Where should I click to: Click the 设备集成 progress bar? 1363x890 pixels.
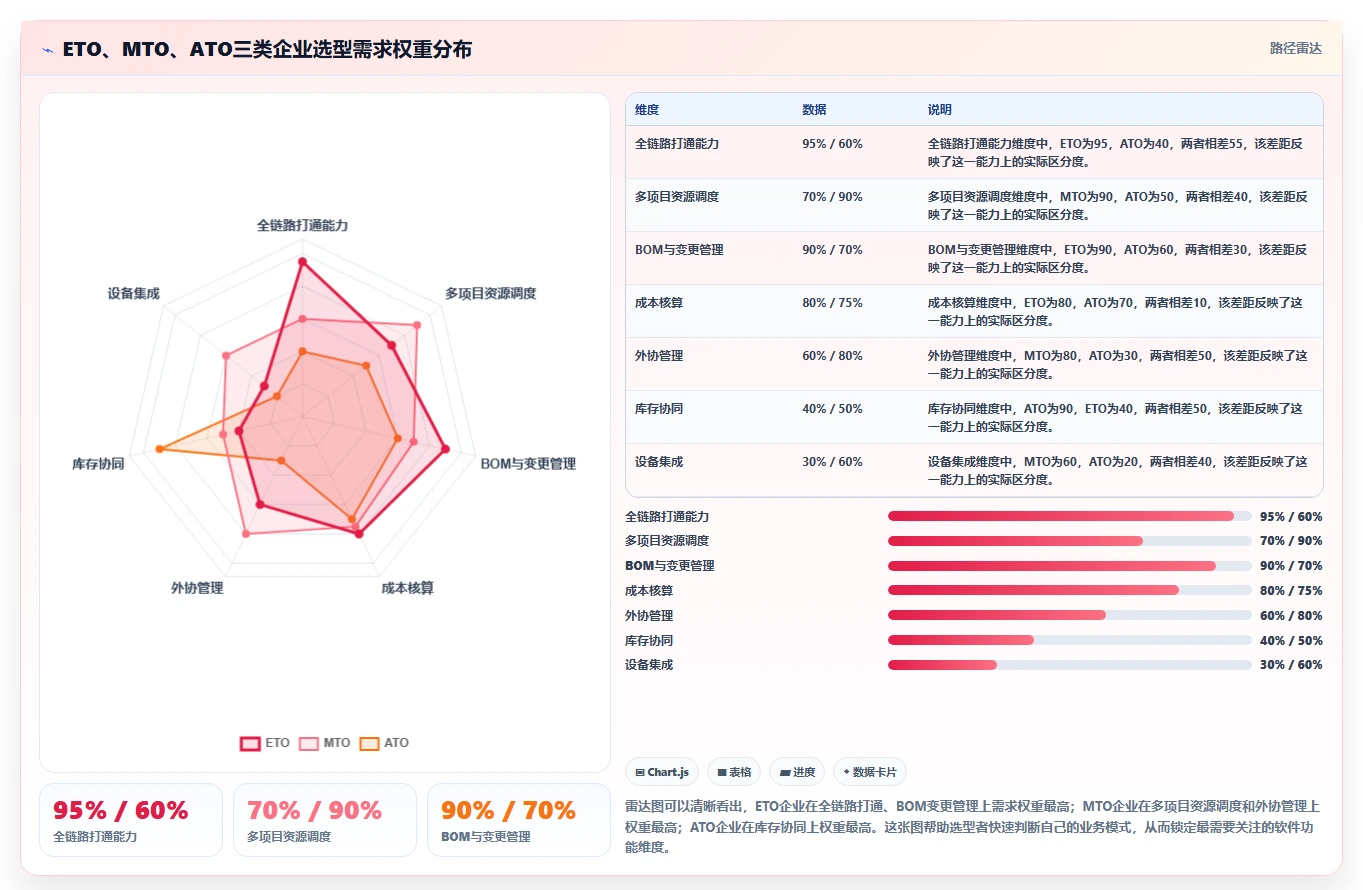point(1070,665)
